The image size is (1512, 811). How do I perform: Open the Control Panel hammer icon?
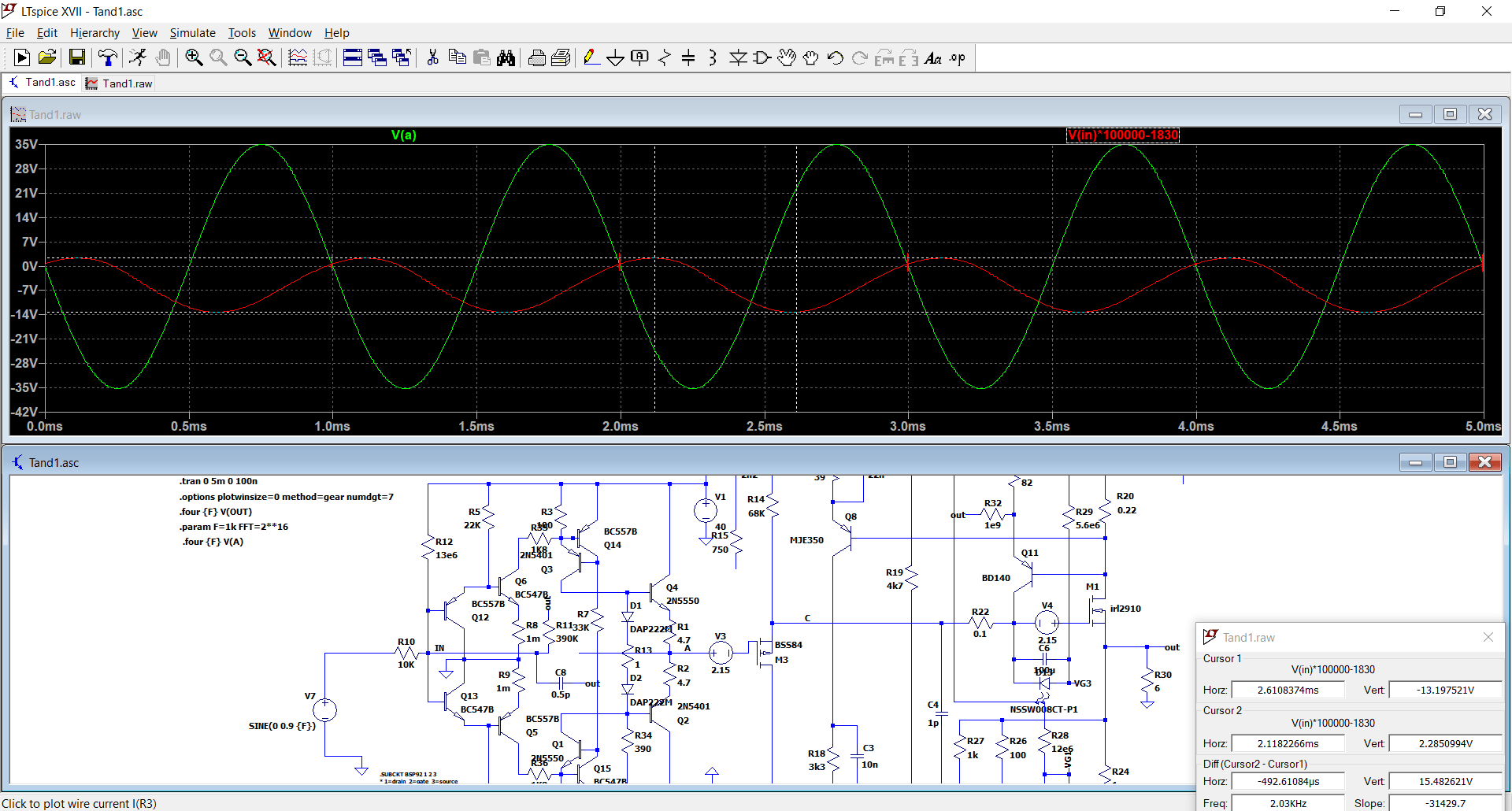[x=108, y=57]
